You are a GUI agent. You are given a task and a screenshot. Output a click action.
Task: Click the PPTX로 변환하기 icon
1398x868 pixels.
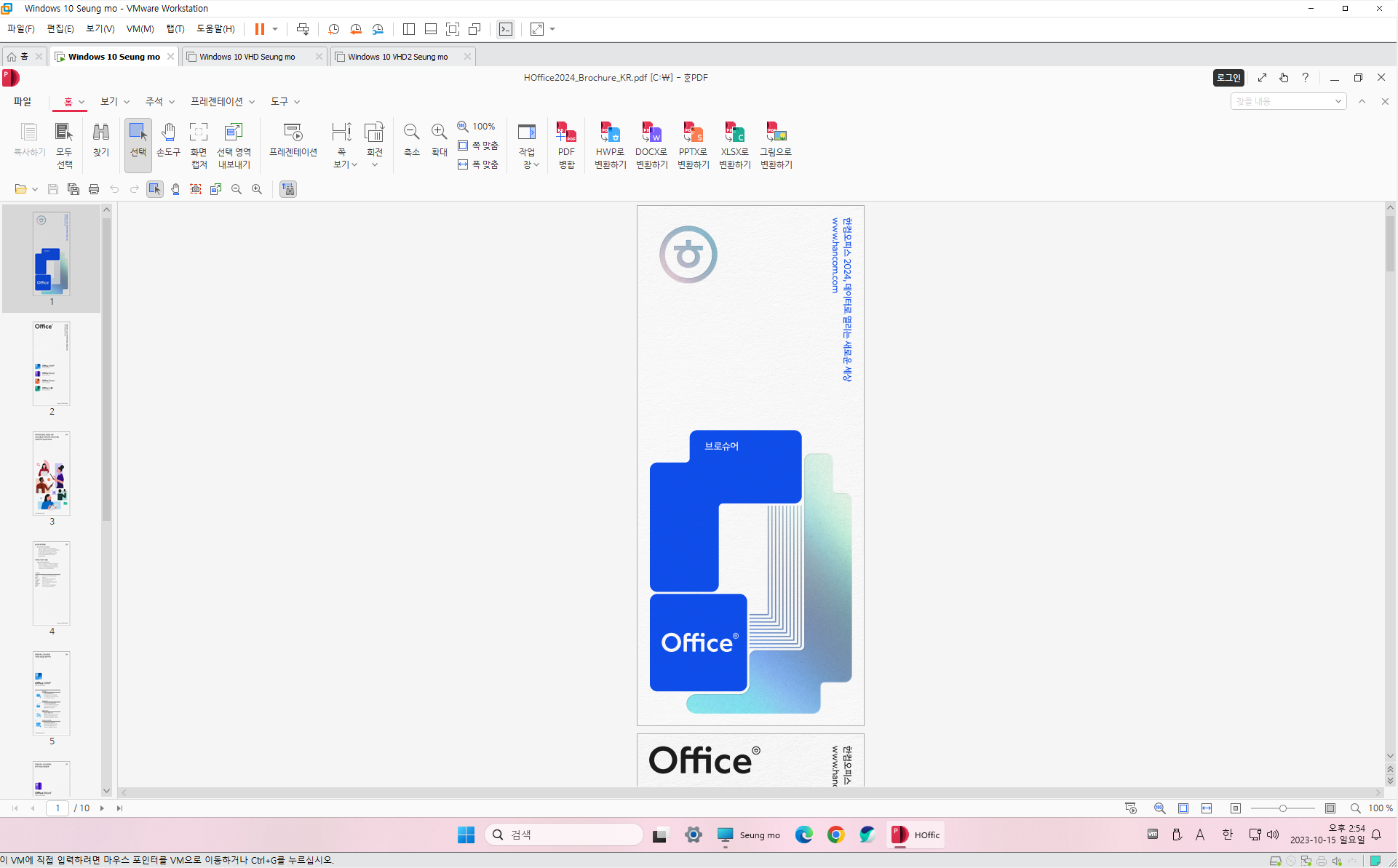tap(693, 145)
